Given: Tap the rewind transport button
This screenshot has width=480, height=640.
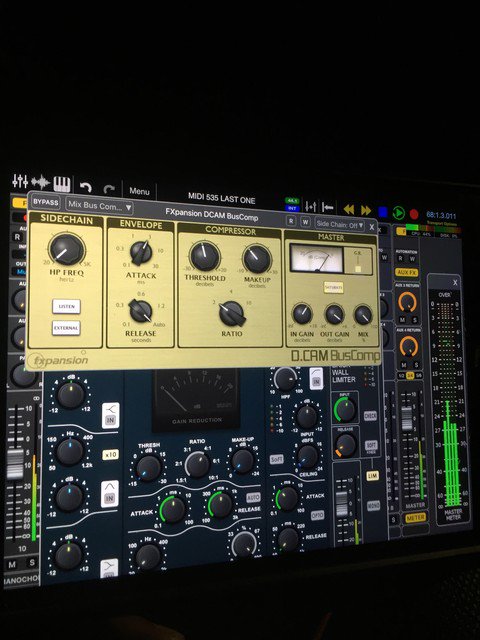Looking at the screenshot, I should pyautogui.click(x=349, y=209).
